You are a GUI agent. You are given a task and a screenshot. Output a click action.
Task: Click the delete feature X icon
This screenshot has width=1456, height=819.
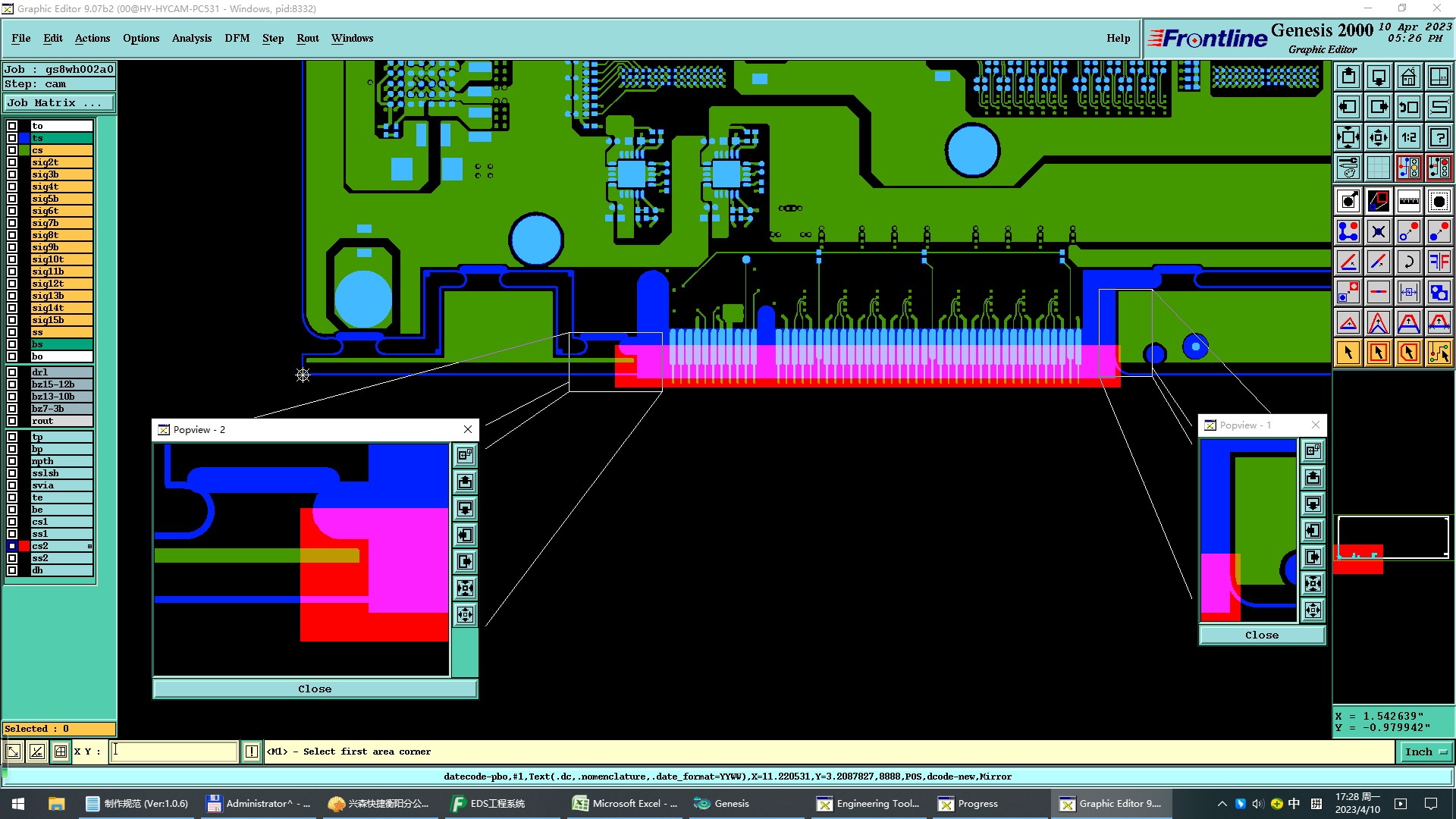[1379, 231]
